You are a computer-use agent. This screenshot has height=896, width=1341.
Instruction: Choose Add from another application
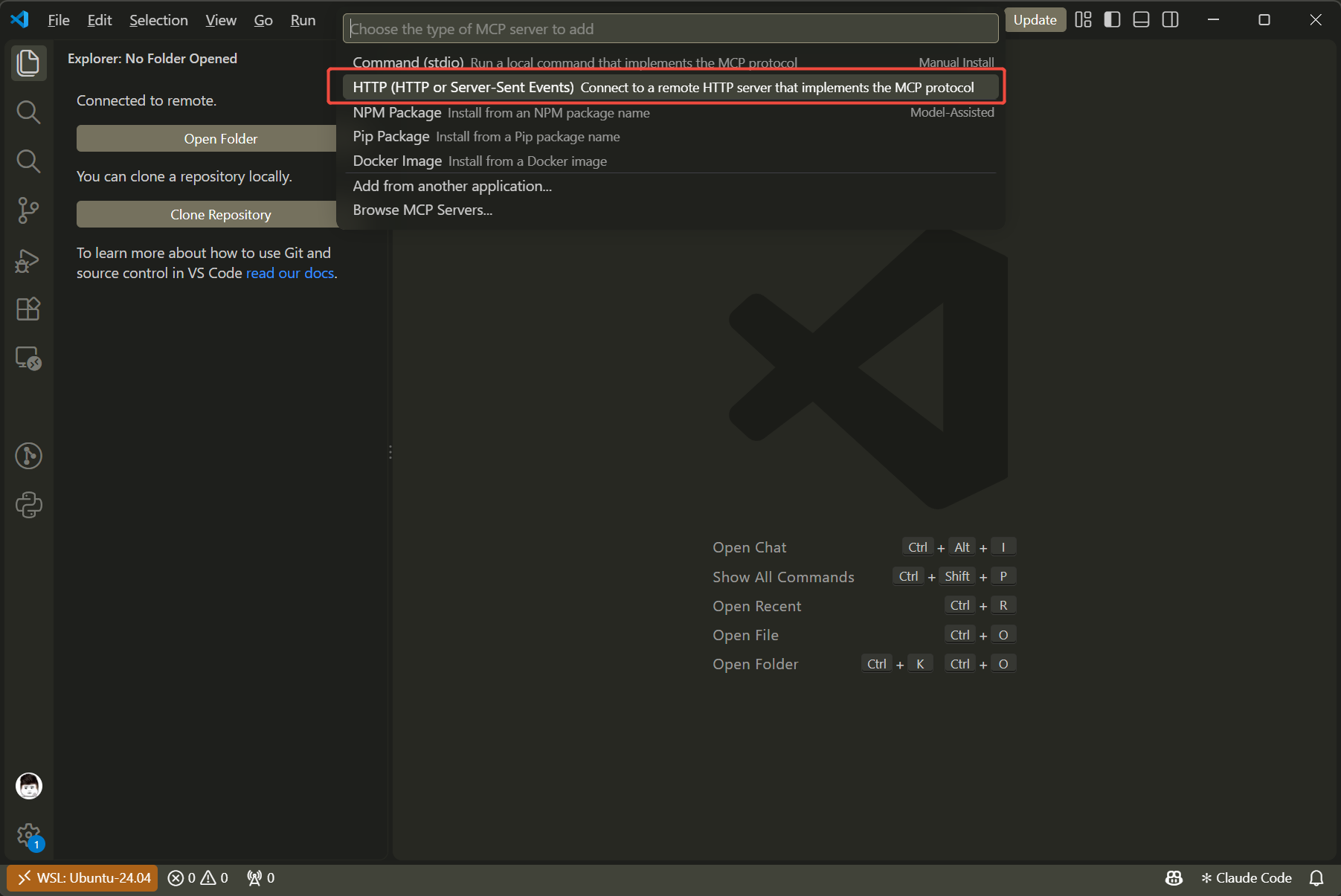pos(670,186)
